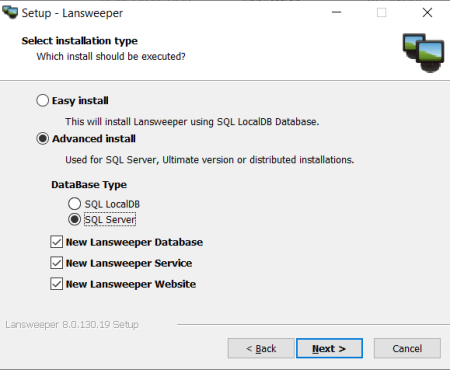The height and width of the screenshot is (370, 450).
Task: Click the dual-monitor Lansweeper logo in the header
Action: point(423,53)
